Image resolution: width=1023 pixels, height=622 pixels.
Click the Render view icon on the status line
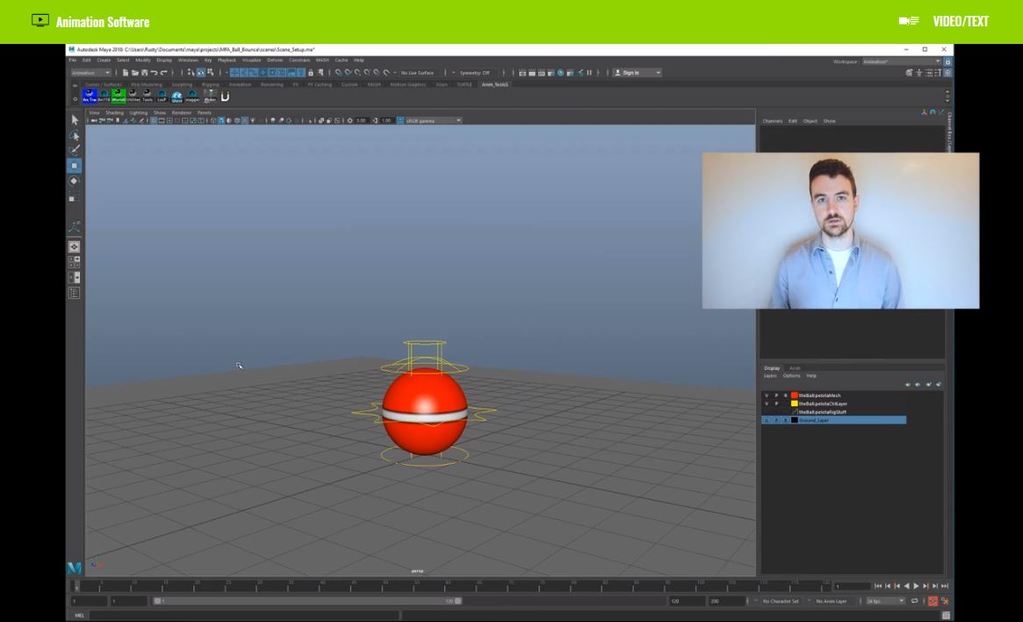click(523, 73)
